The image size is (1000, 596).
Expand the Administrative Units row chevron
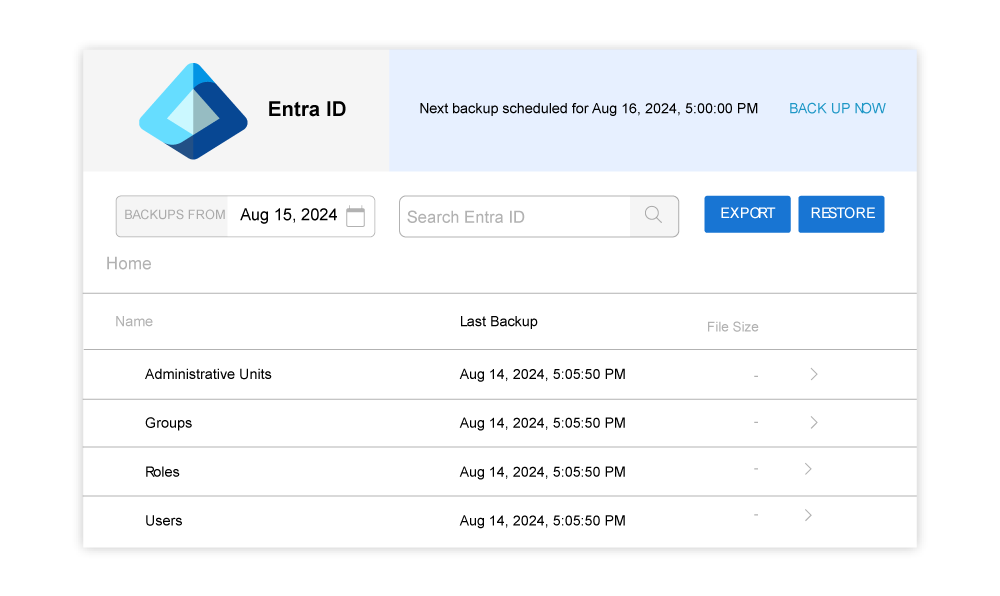pos(814,374)
